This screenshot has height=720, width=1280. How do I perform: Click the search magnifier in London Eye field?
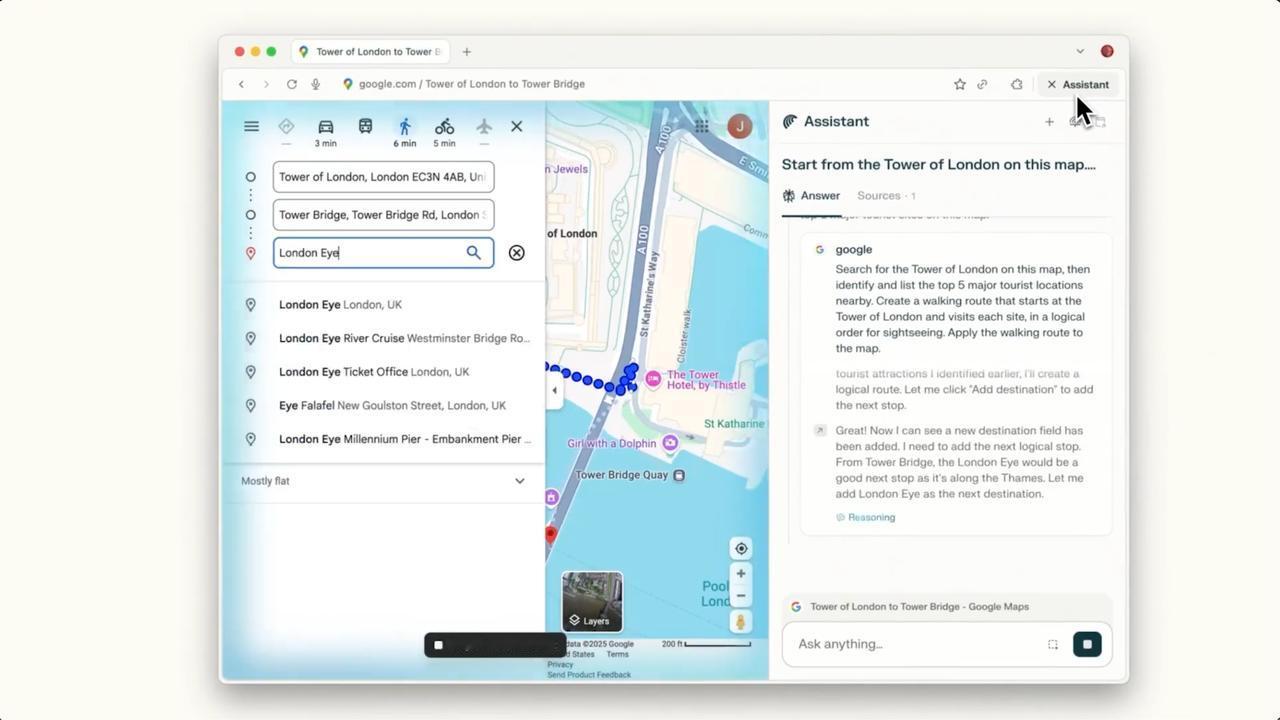click(x=474, y=253)
